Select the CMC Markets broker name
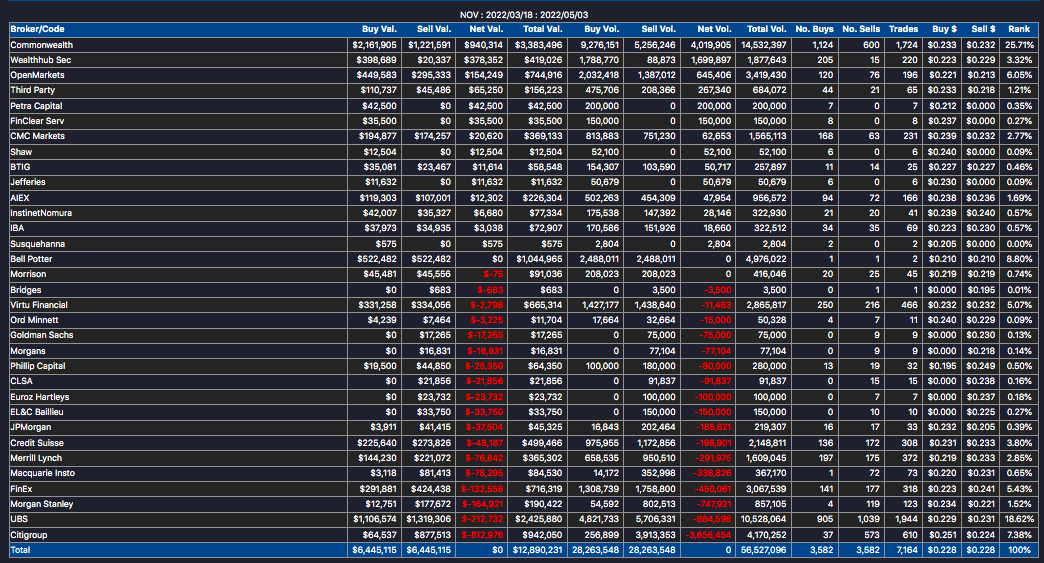This screenshot has width=1044, height=563. point(37,136)
